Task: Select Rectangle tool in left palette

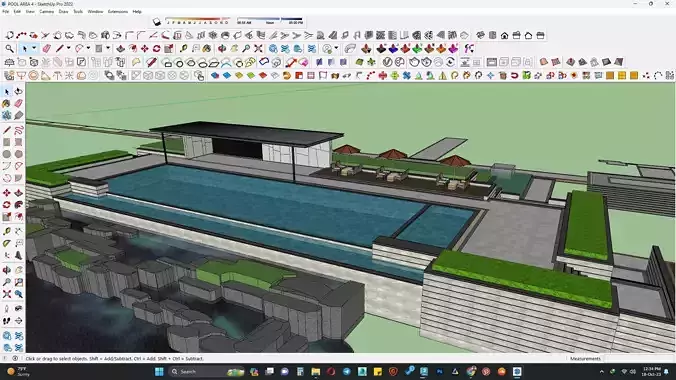Action: (6, 142)
